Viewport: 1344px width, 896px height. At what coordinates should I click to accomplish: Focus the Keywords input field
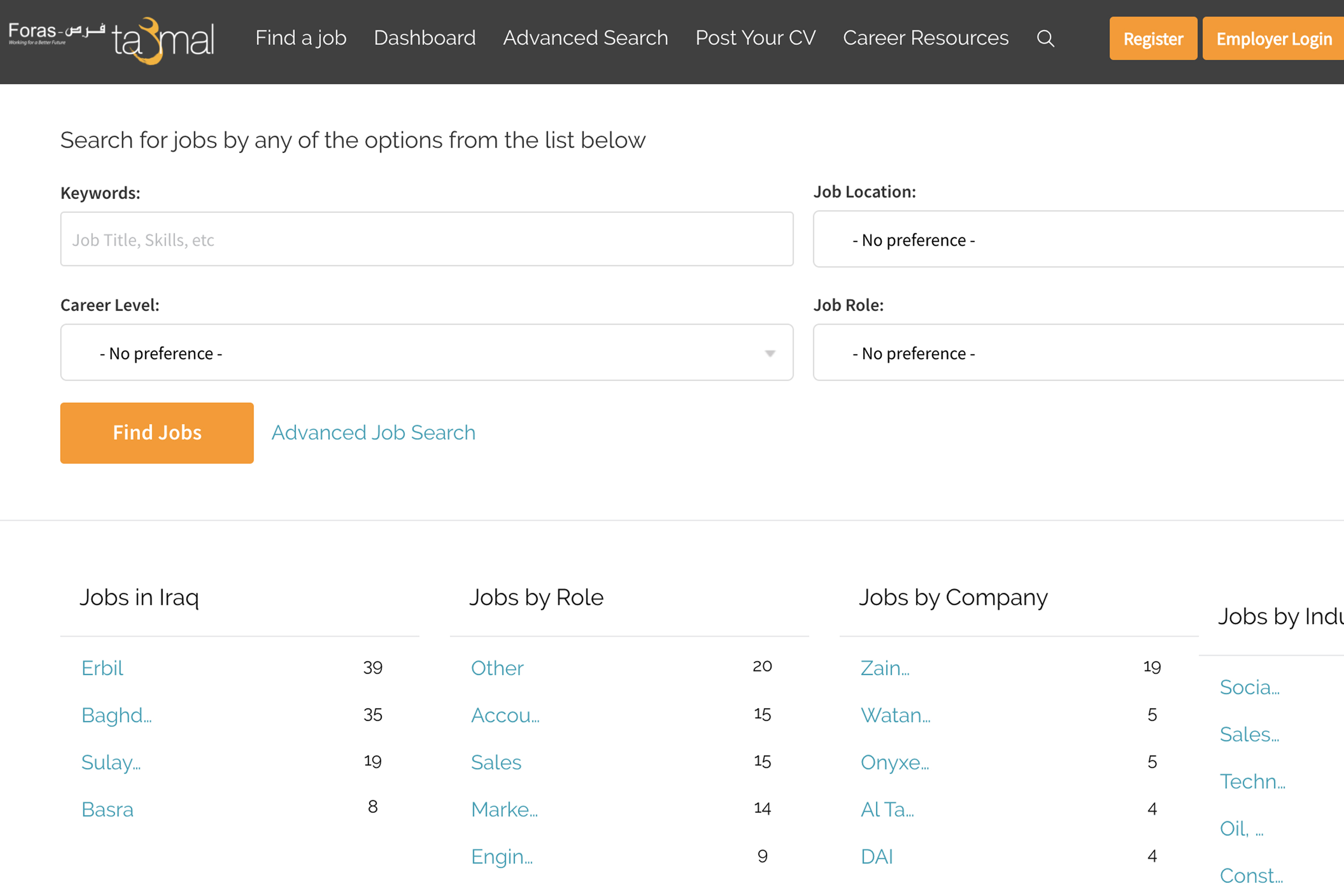[x=426, y=239]
